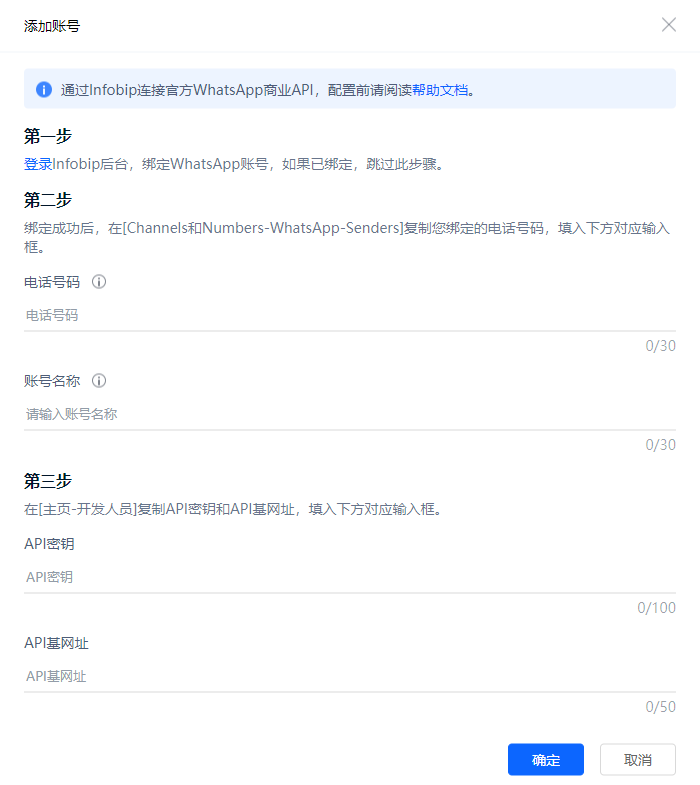700x785 pixels.
Task: Select the 第三步 heading text
Action: point(48,481)
